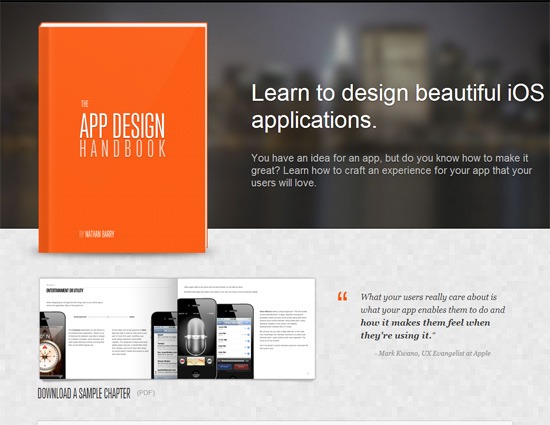Click the App Design Handbook title text
Image resolution: width=550 pixels, height=425 pixels.
pyautogui.click(x=122, y=135)
